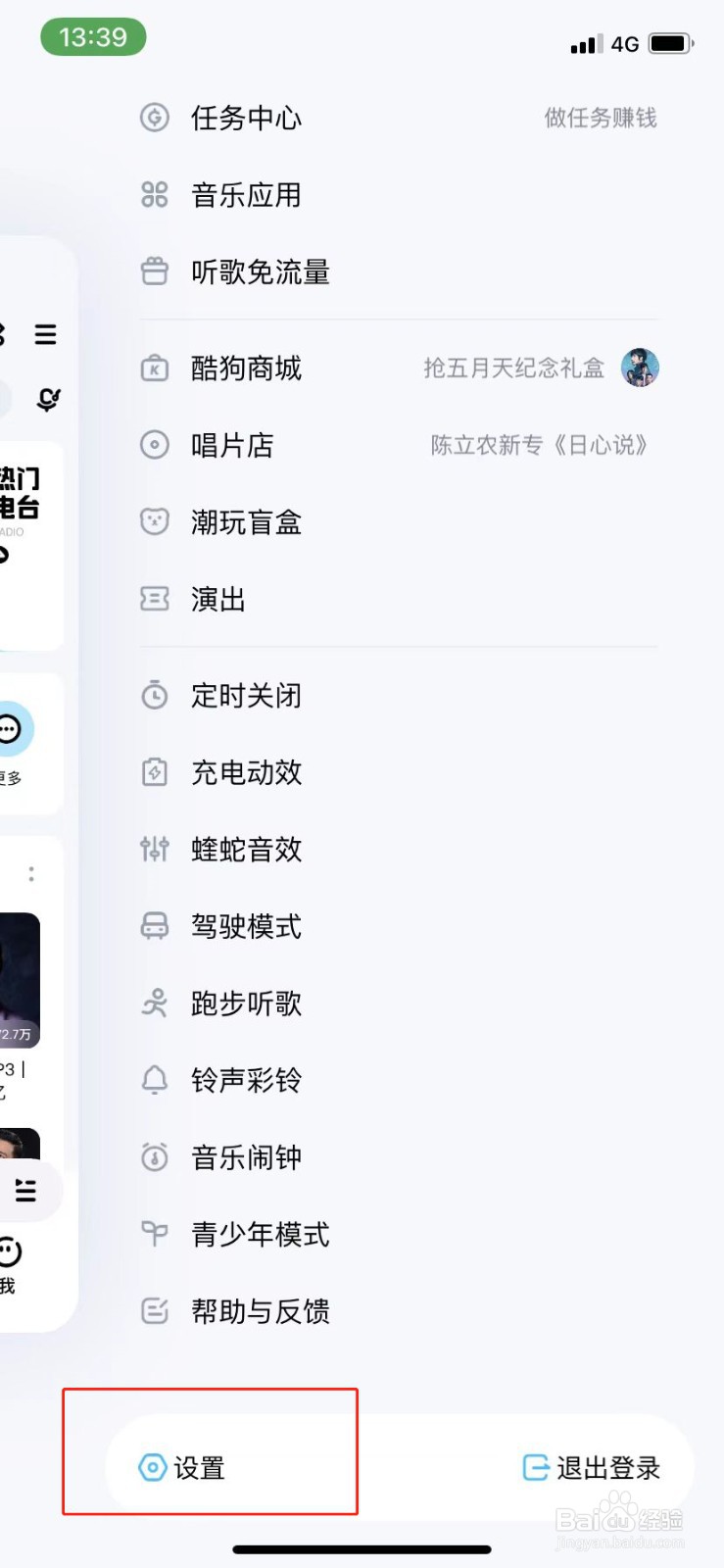Screen dimensions: 724x1568
Task: Tap the 潮玩盲盒 bear icon
Action: [155, 521]
